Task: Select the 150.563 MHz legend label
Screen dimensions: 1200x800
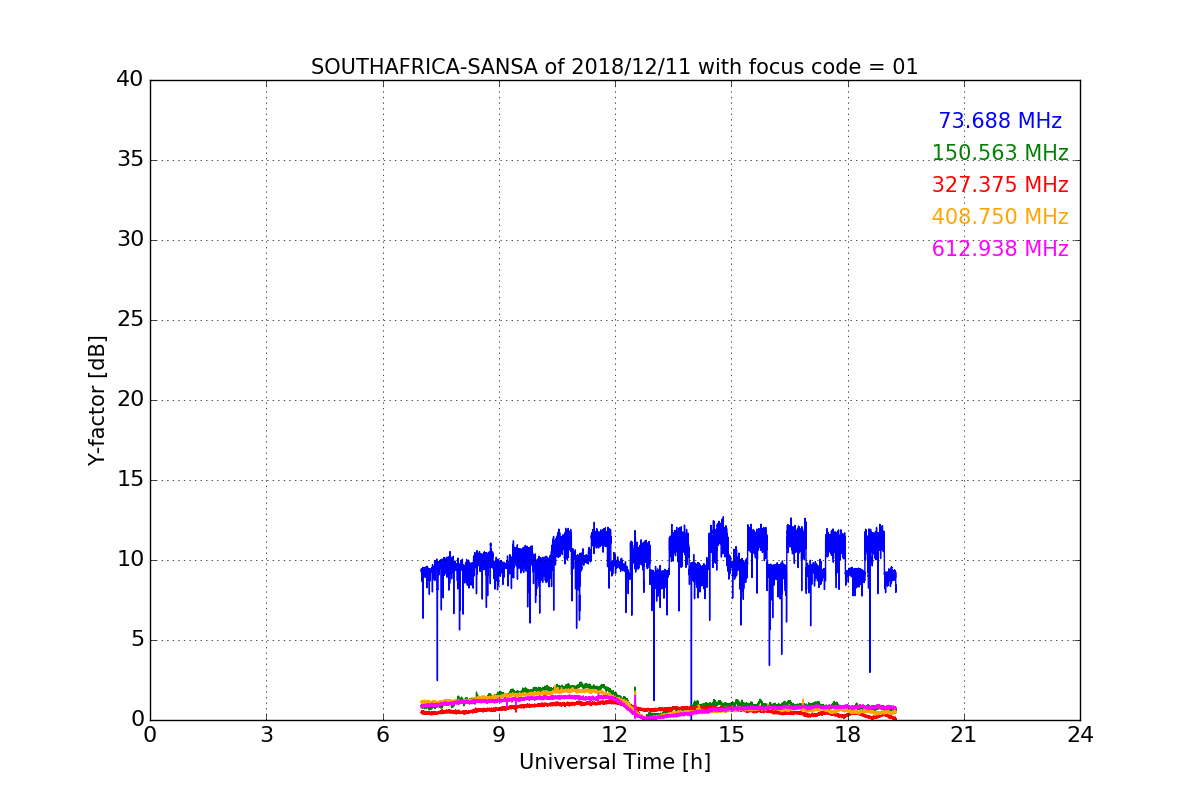Action: 1000,153
